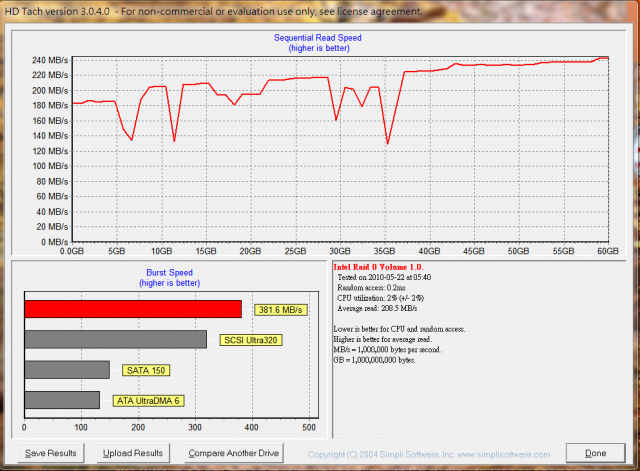Click the Random access 0.2ms line
Image resolution: width=640 pixels, height=471 pixels.
371,288
